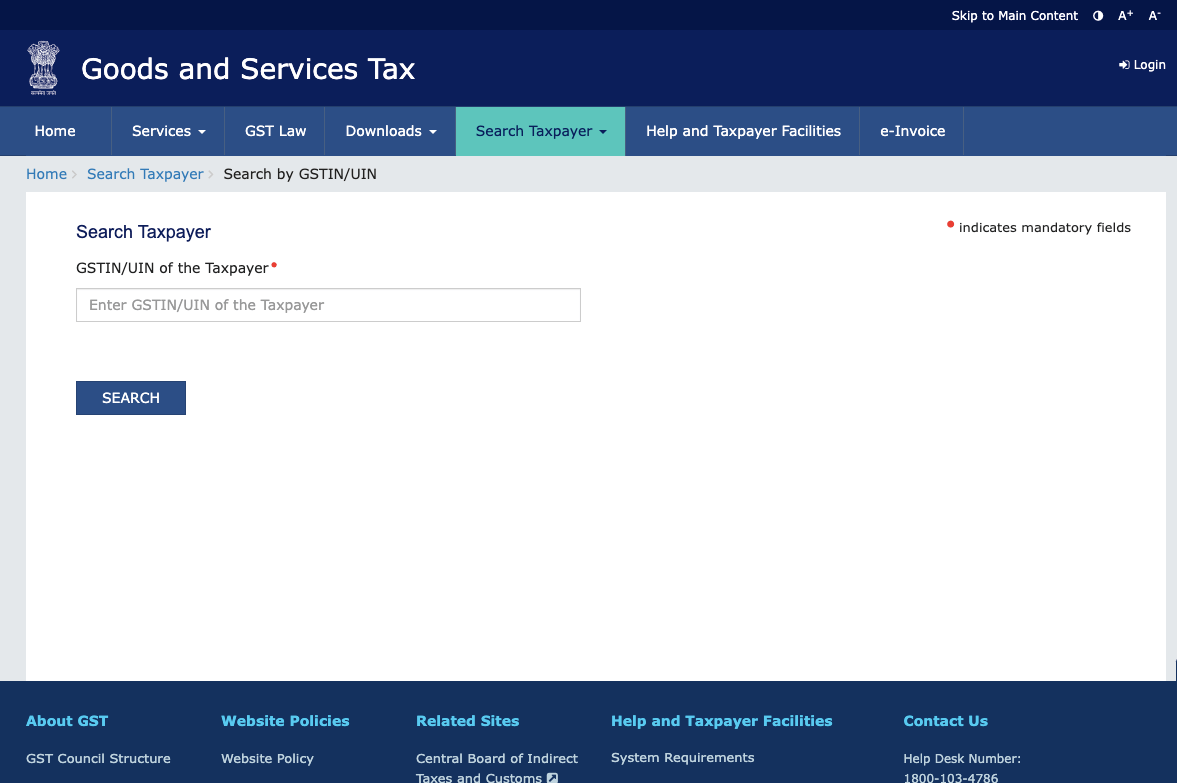Open the e-Invoice menu item

[x=912, y=131]
